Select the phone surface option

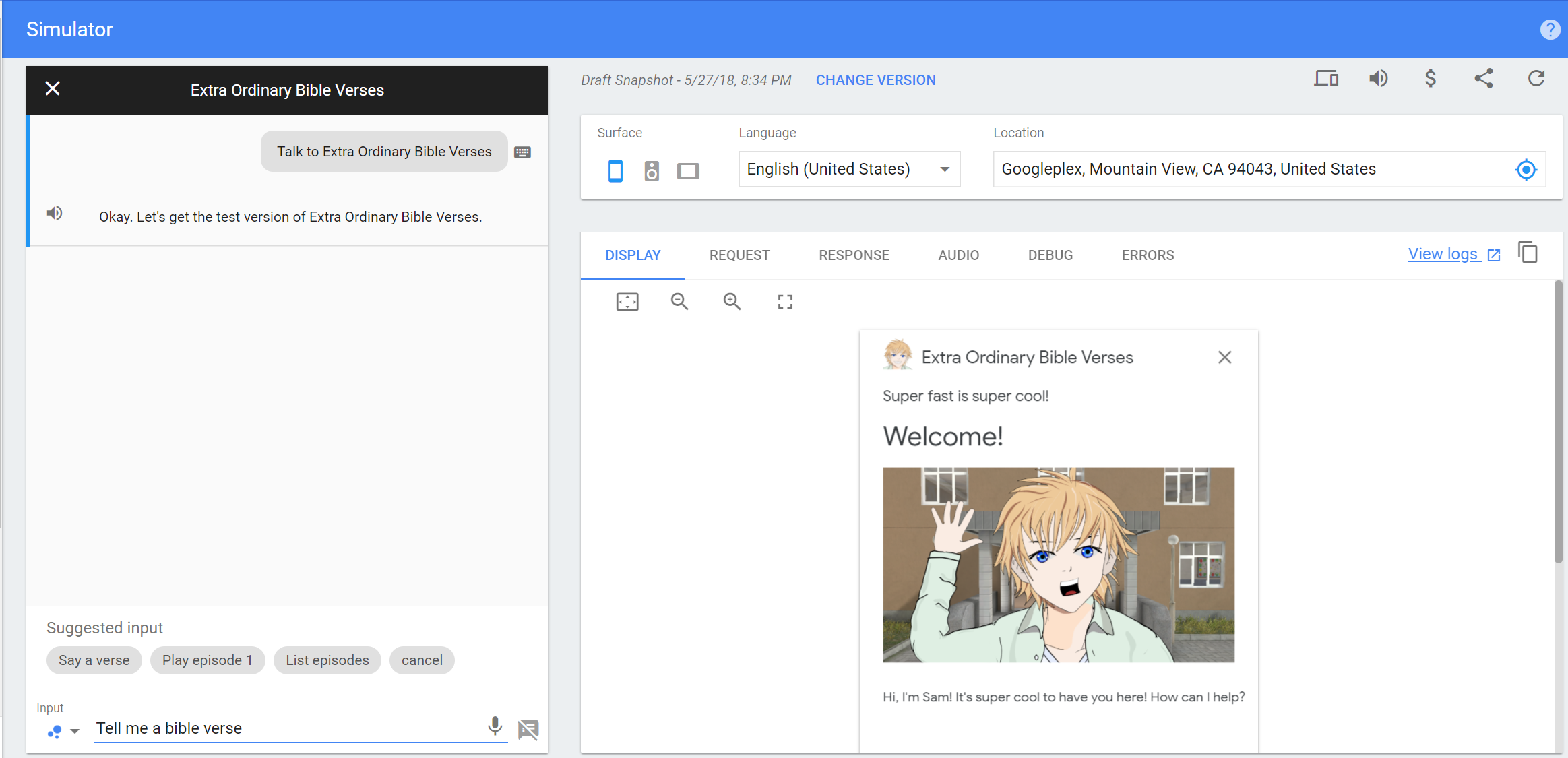click(x=615, y=170)
